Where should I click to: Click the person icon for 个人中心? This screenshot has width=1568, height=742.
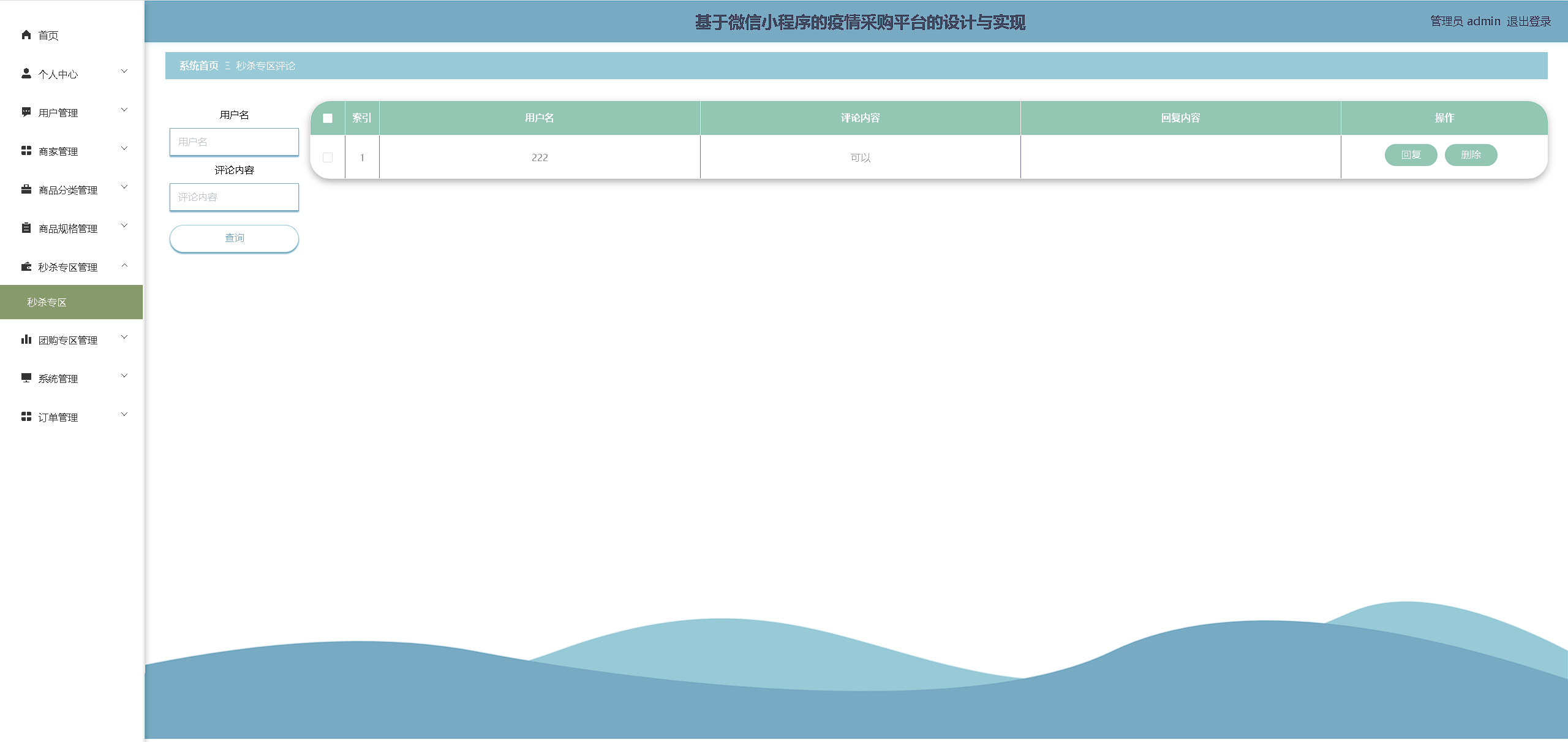26,74
